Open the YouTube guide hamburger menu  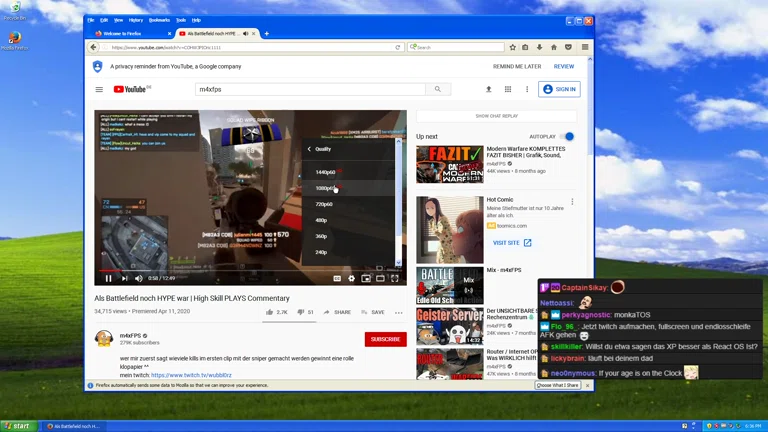pyautogui.click(x=99, y=89)
